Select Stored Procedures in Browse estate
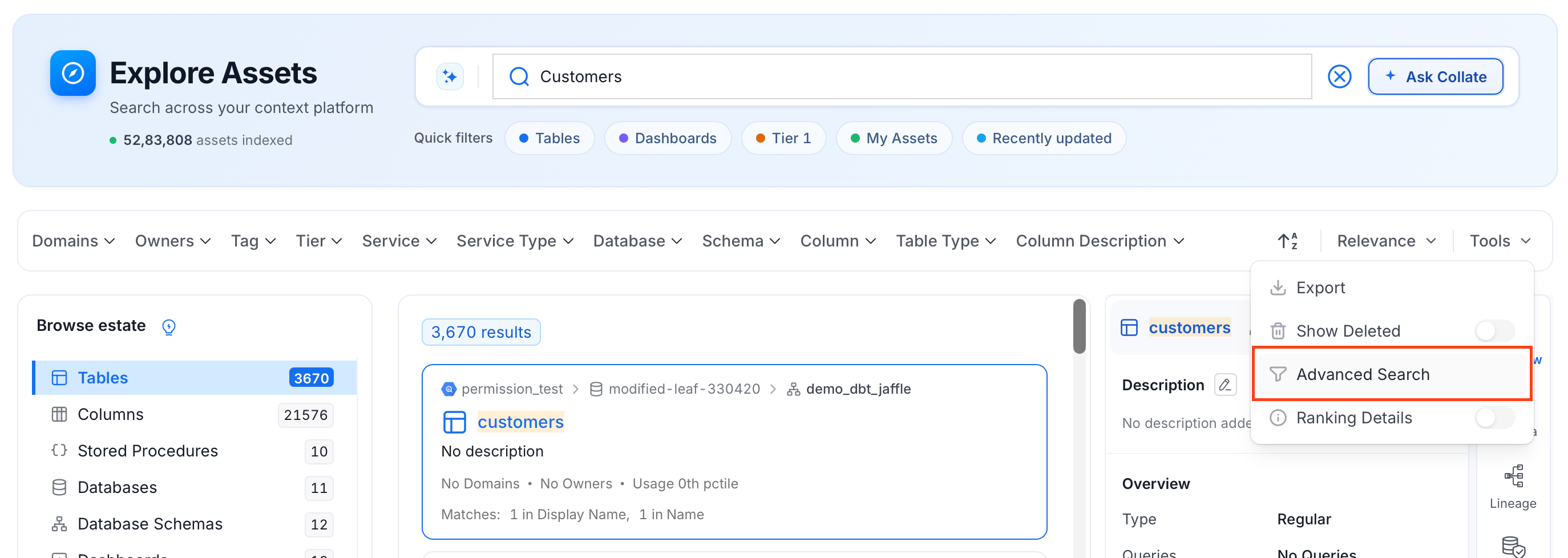The image size is (1568, 558). pyautogui.click(x=195, y=451)
